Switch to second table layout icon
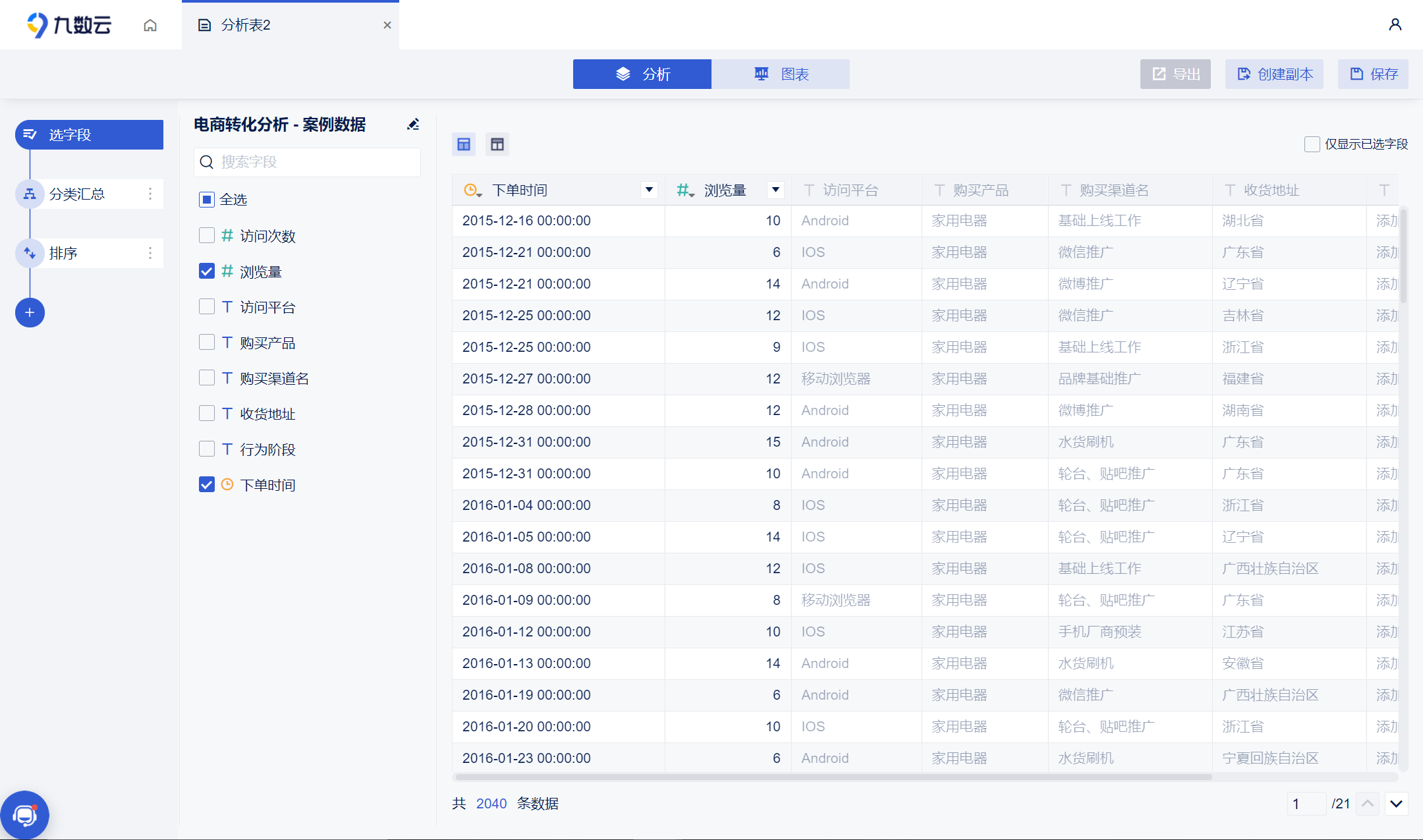Screen dimensions: 1423x840 497,144
